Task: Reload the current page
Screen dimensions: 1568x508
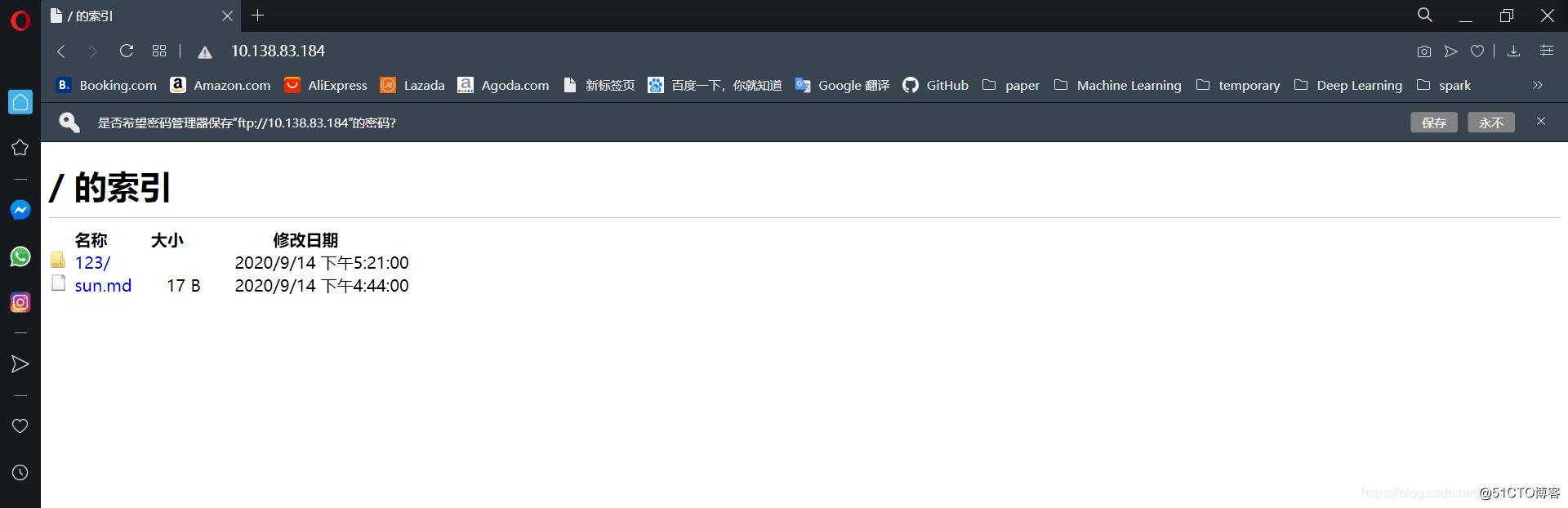Action: pyautogui.click(x=127, y=51)
